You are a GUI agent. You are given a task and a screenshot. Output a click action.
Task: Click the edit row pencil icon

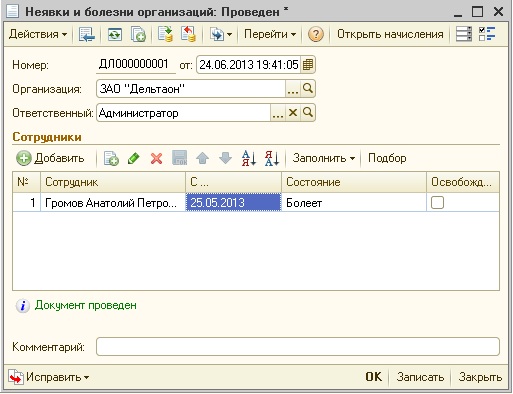pos(134,158)
